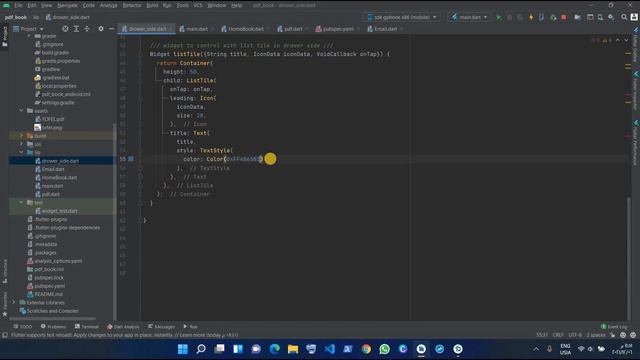
Task: Open the Event Log
Action: [x=614, y=327]
